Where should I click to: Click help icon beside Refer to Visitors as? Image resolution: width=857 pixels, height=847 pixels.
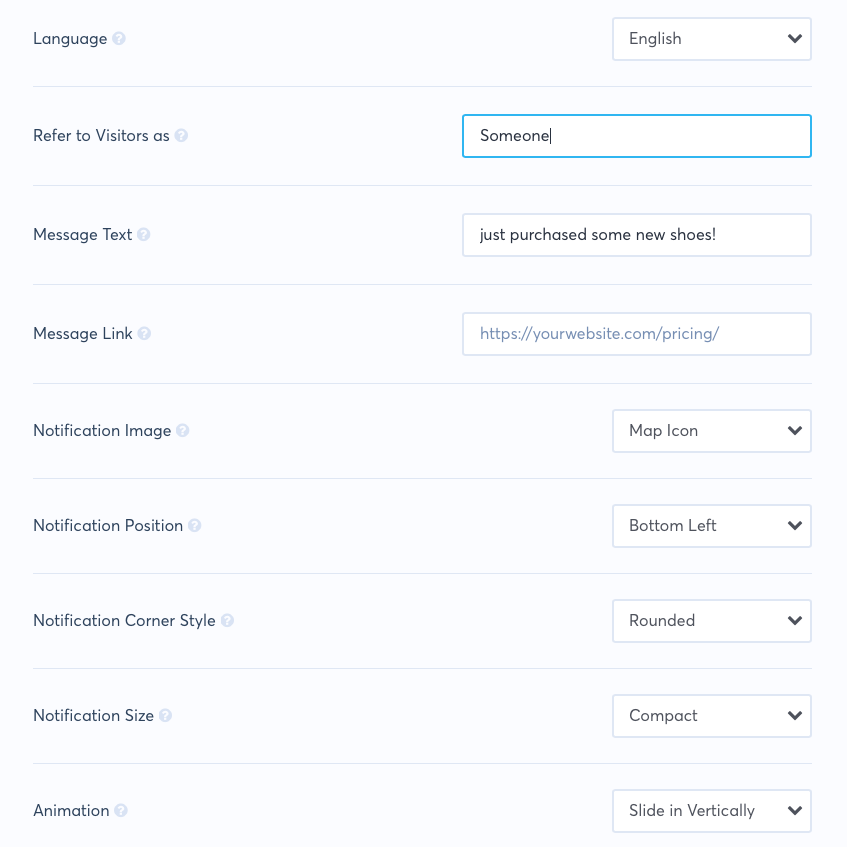click(181, 136)
